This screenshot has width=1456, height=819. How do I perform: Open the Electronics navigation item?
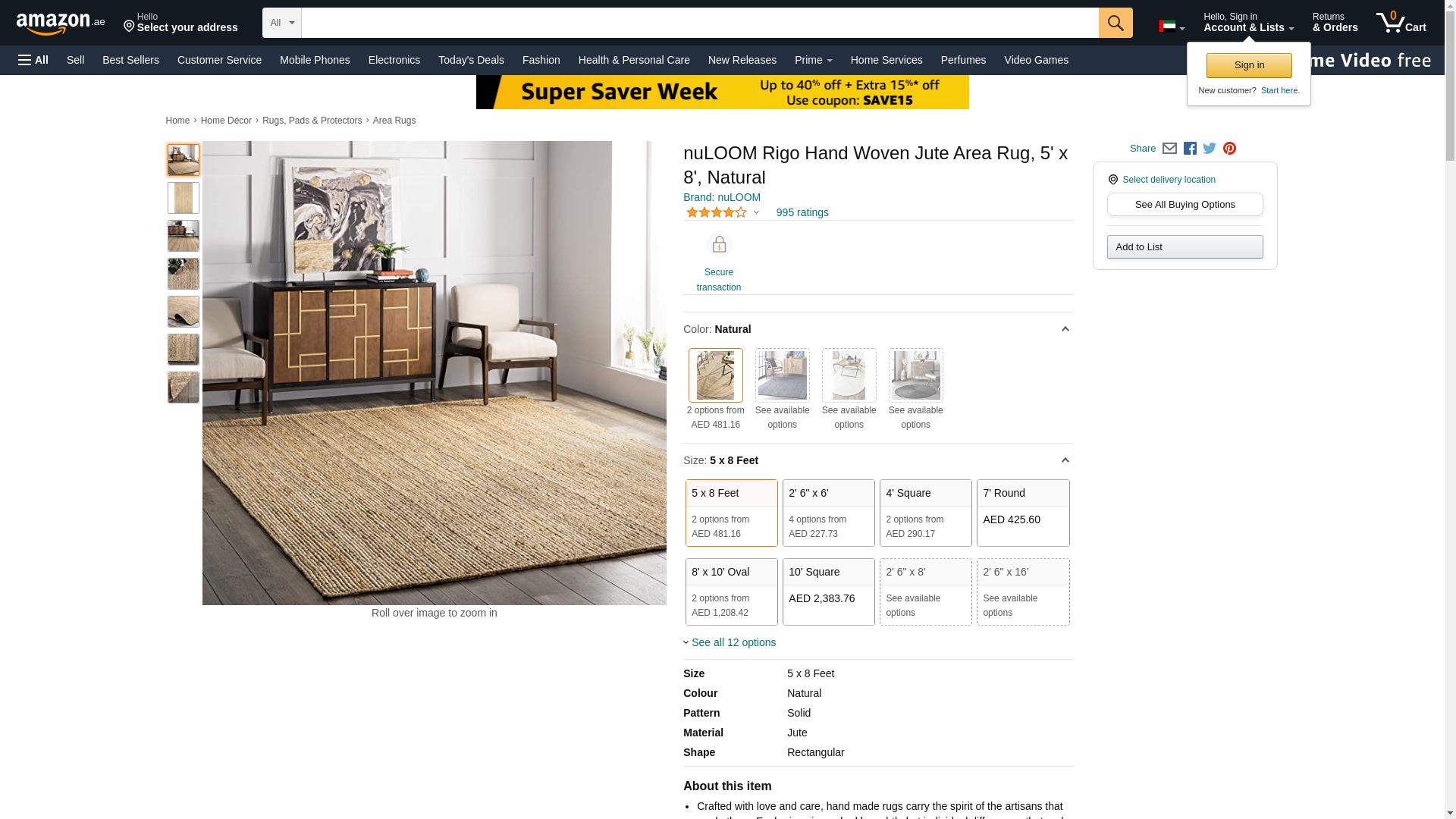point(394,60)
